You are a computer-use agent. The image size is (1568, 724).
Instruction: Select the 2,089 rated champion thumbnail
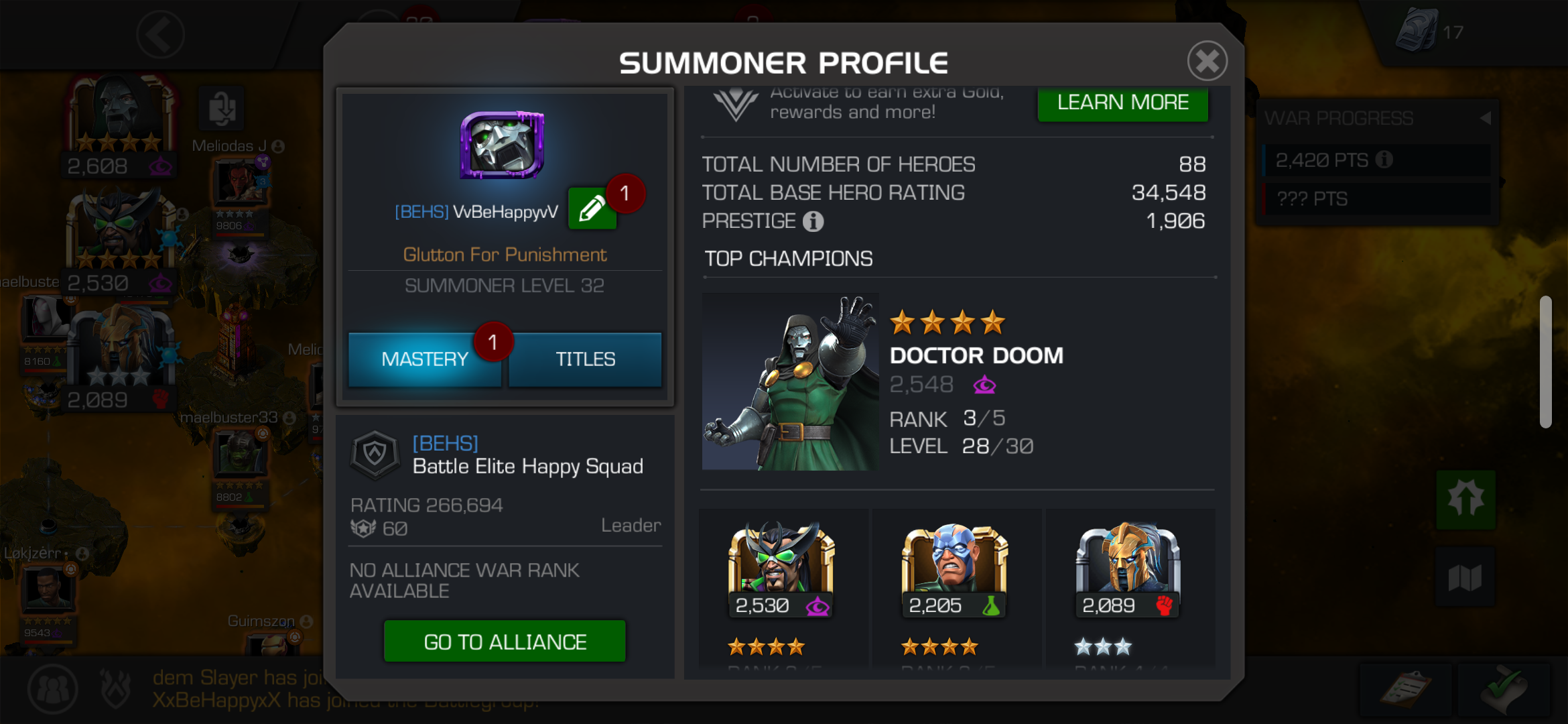(1128, 570)
